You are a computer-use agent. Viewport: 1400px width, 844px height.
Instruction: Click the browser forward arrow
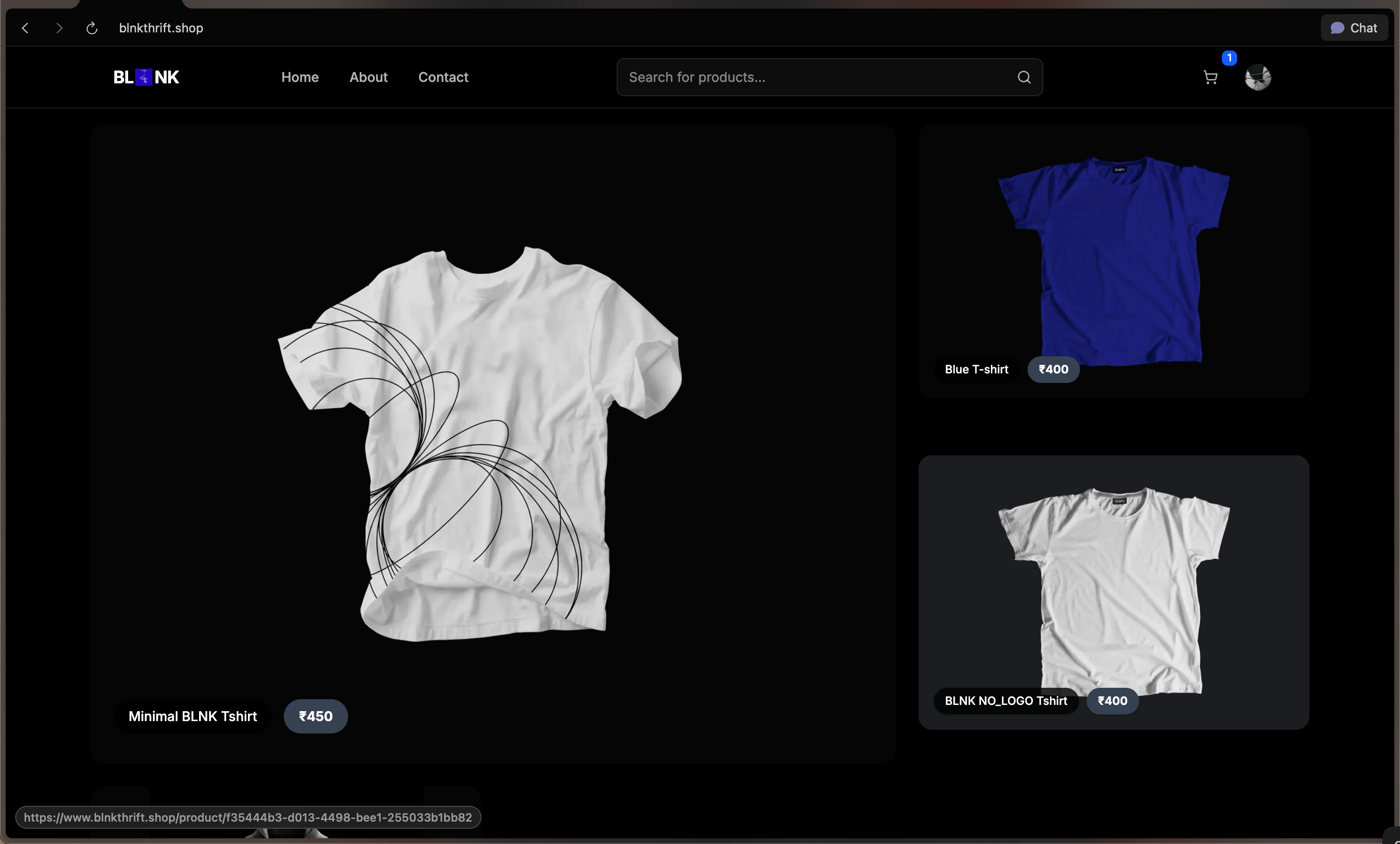click(x=59, y=28)
